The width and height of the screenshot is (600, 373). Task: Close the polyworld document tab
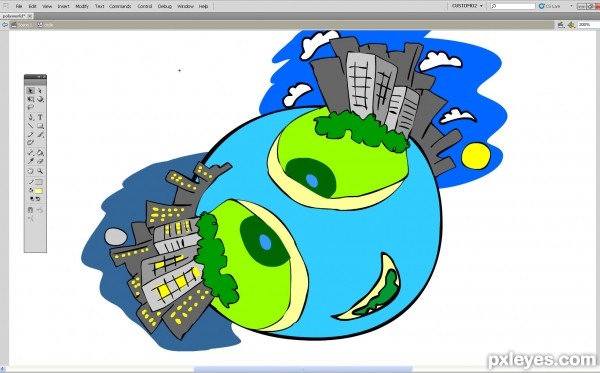[30, 16]
